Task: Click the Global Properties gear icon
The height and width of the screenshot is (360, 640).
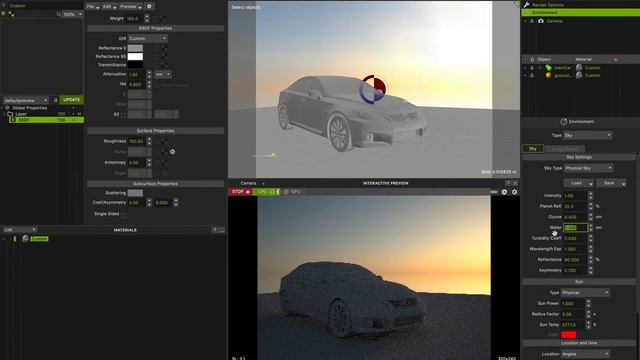Action: click(x=7, y=108)
